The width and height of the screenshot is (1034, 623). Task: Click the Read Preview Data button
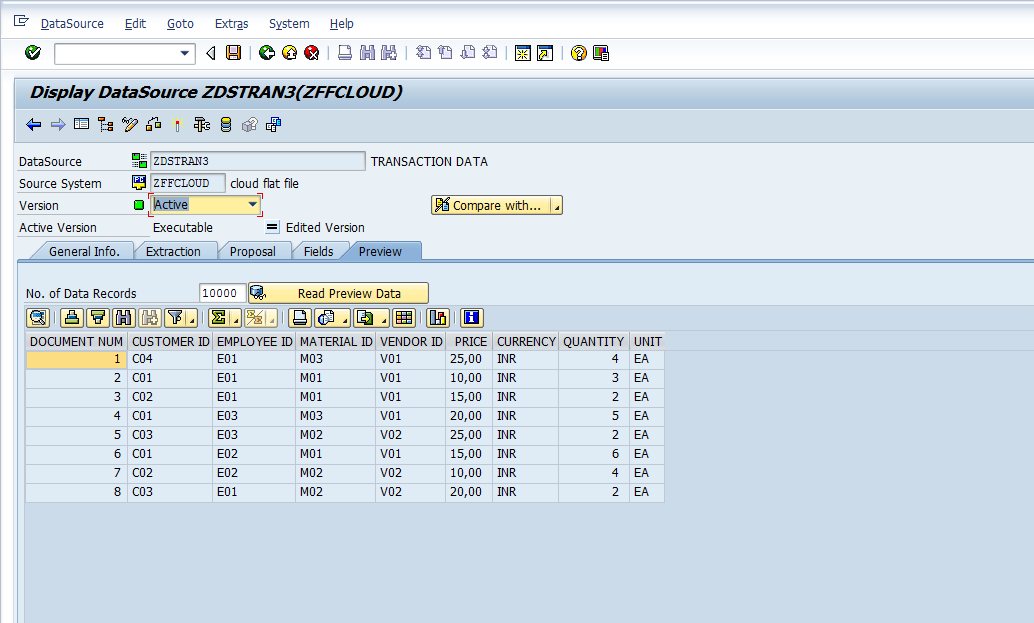pyautogui.click(x=338, y=292)
